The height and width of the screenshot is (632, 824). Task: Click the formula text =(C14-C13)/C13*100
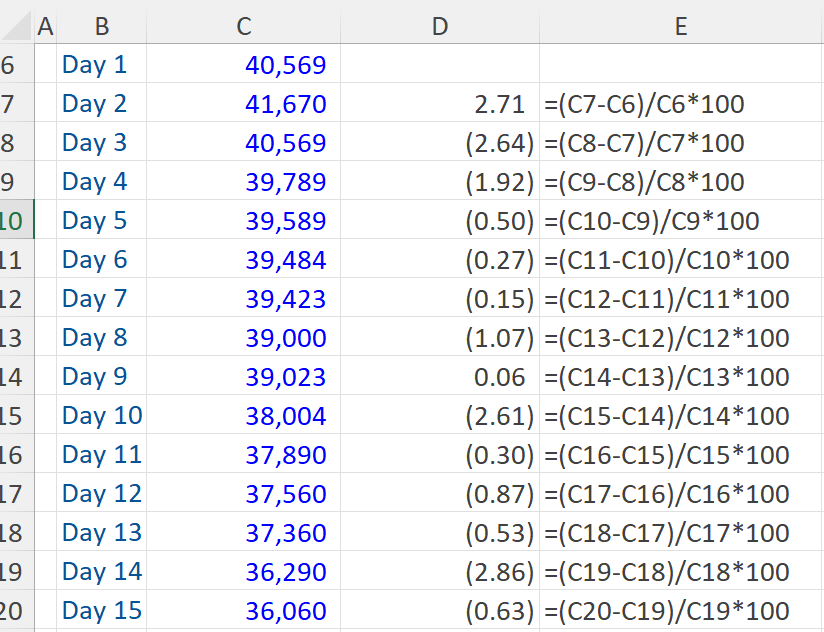(666, 377)
